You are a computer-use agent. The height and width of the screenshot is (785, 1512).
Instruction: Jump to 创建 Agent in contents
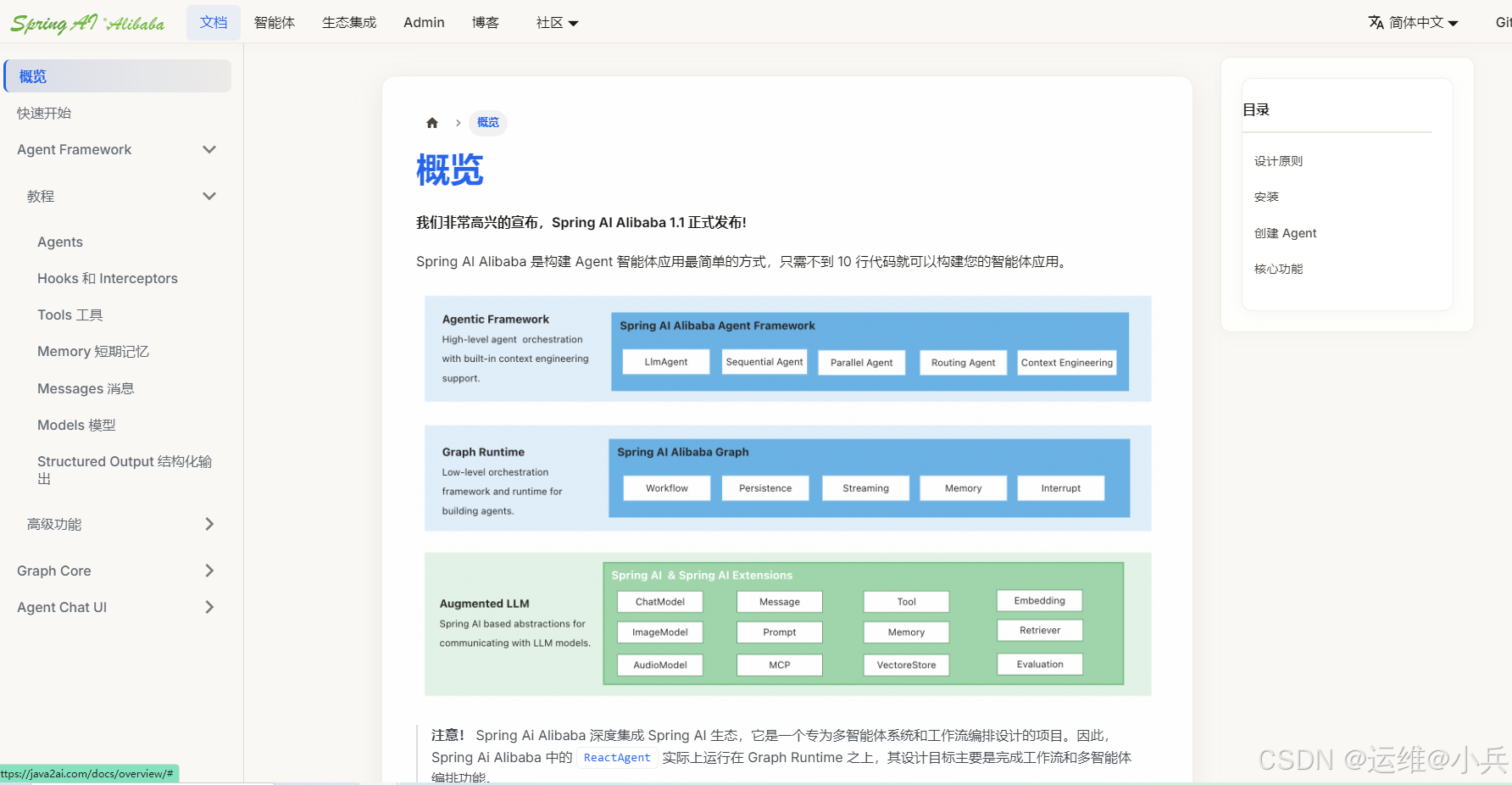click(x=1285, y=233)
